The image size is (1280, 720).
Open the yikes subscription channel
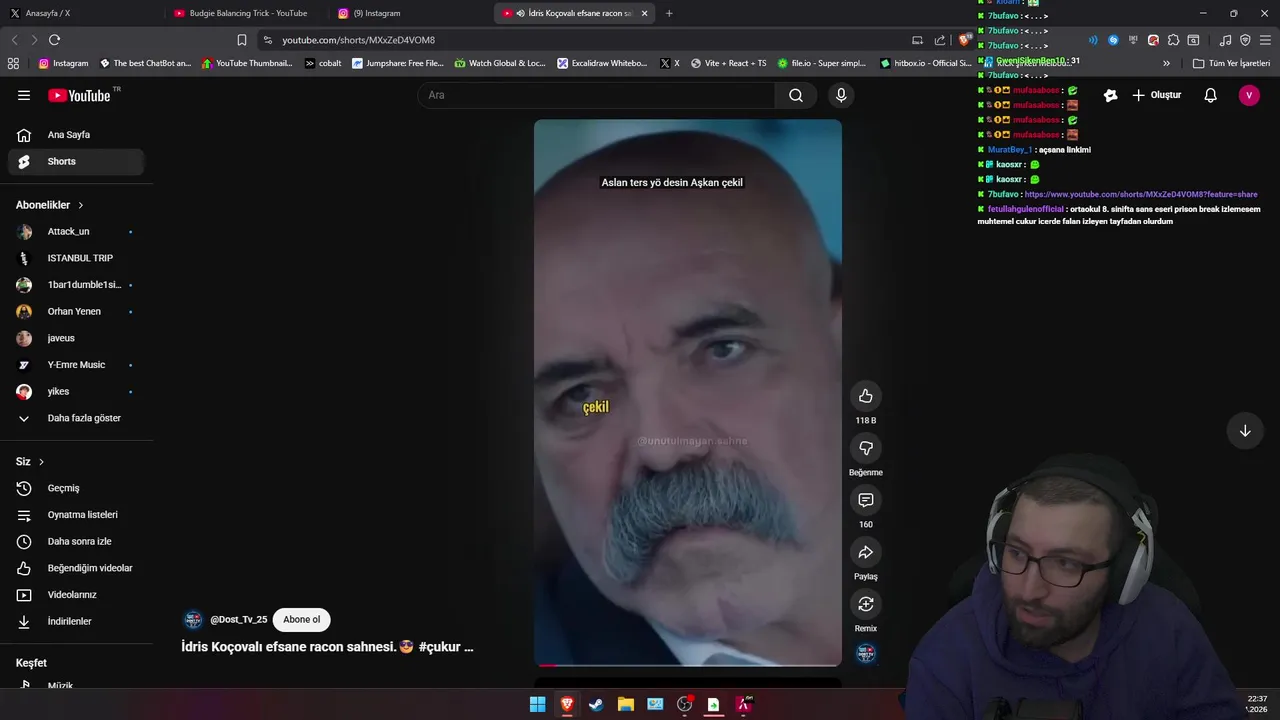(x=76, y=391)
